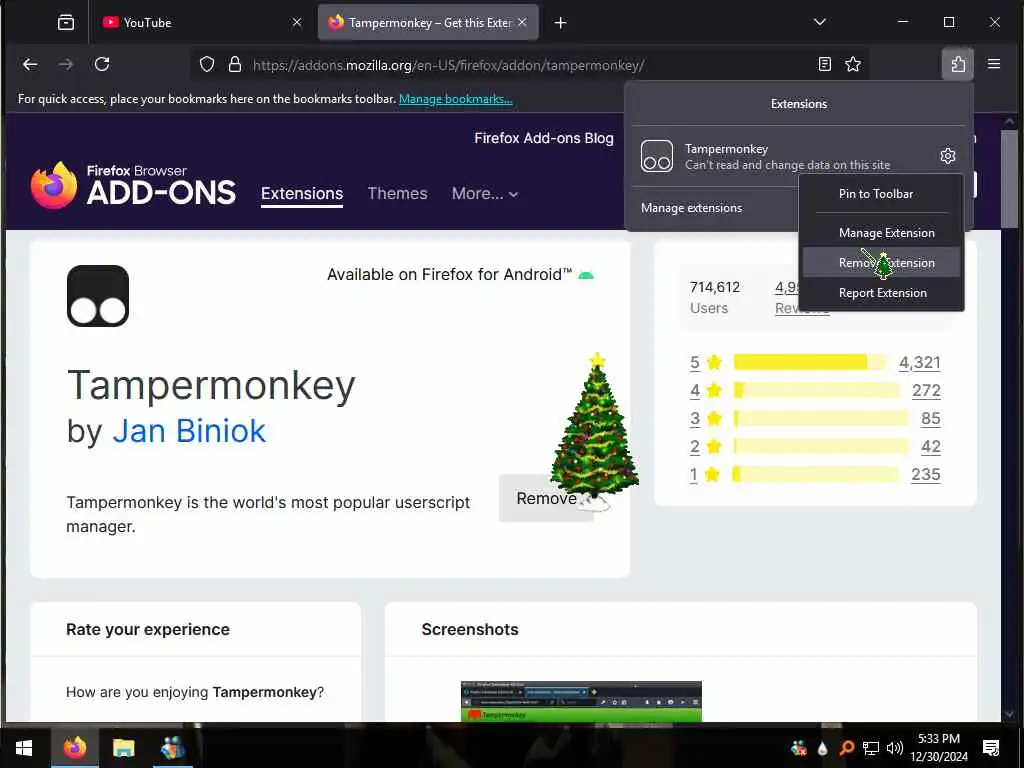Image resolution: width=1024 pixels, height=768 pixels.
Task: Open the Windows Start menu
Action: pos(24,748)
